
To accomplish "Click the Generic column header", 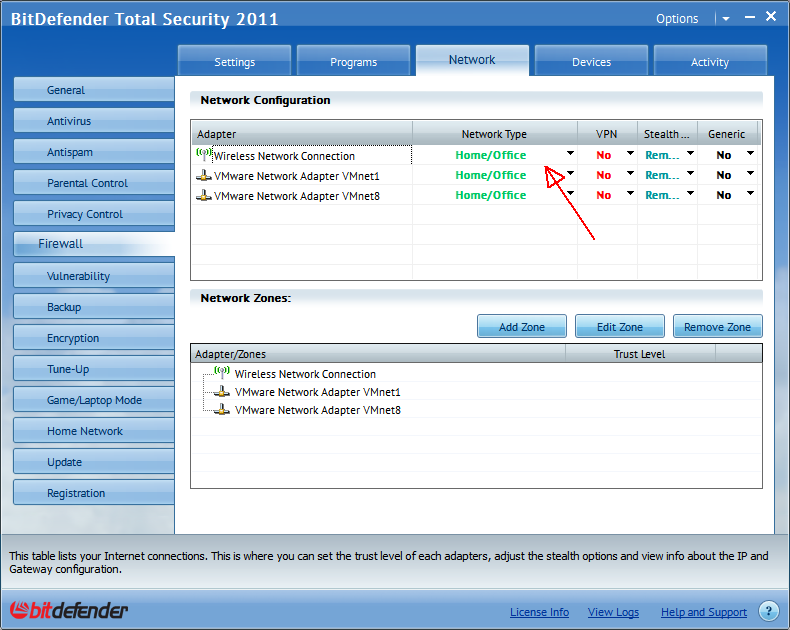I will click(x=727, y=134).
